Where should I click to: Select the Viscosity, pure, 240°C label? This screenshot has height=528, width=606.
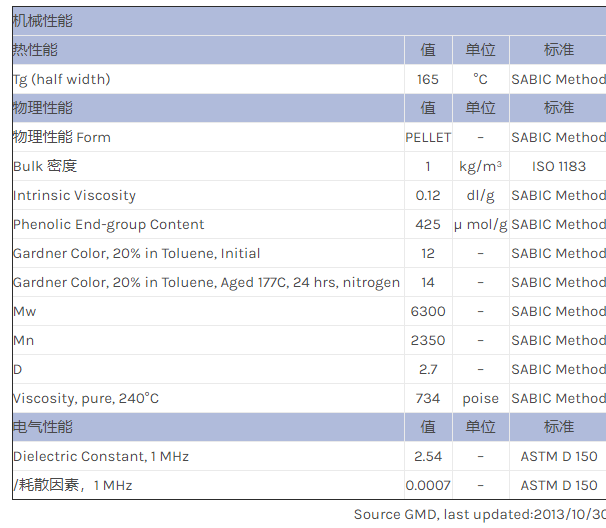click(x=86, y=398)
